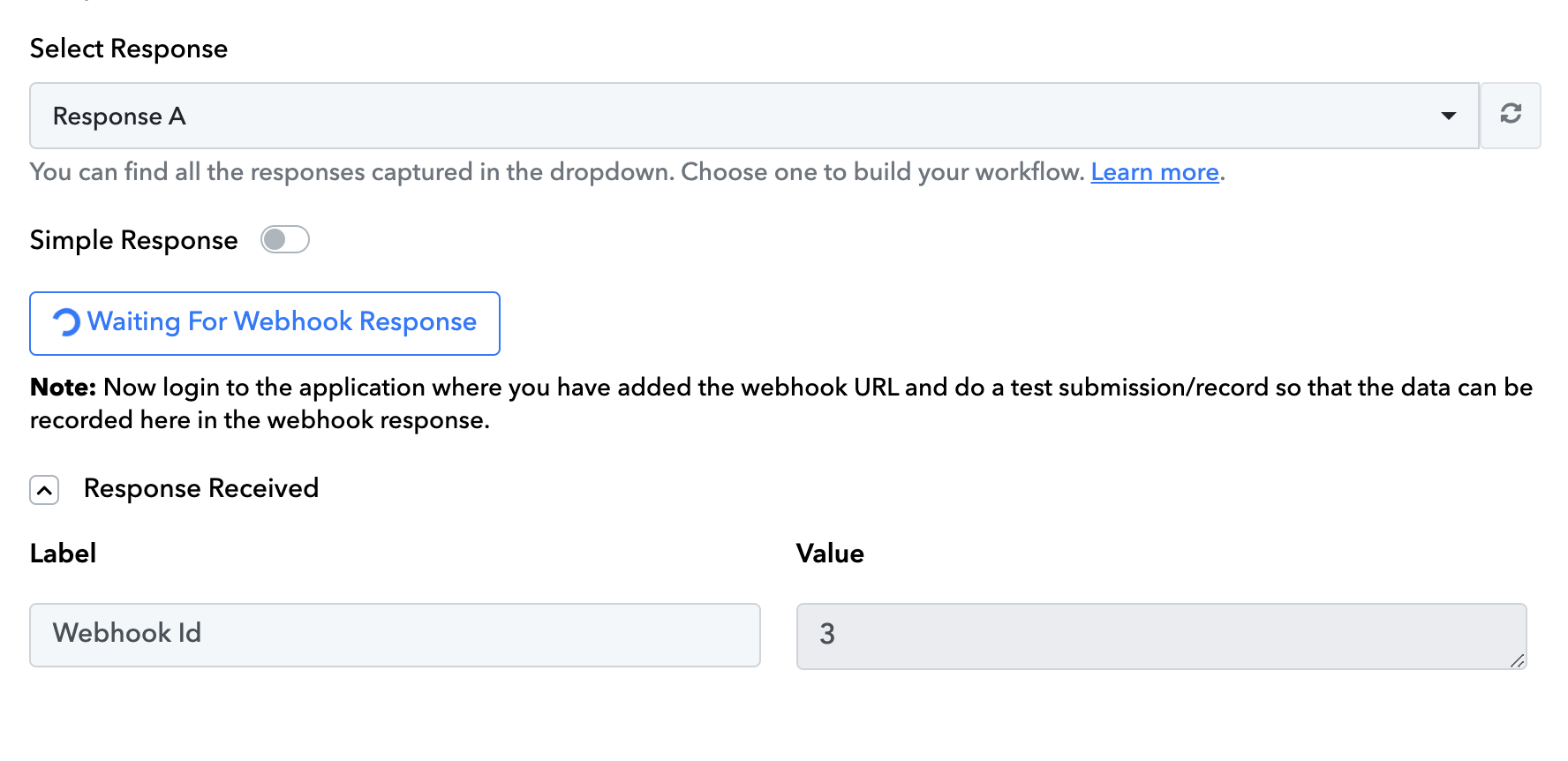Click the 'Value' column heading

click(830, 554)
